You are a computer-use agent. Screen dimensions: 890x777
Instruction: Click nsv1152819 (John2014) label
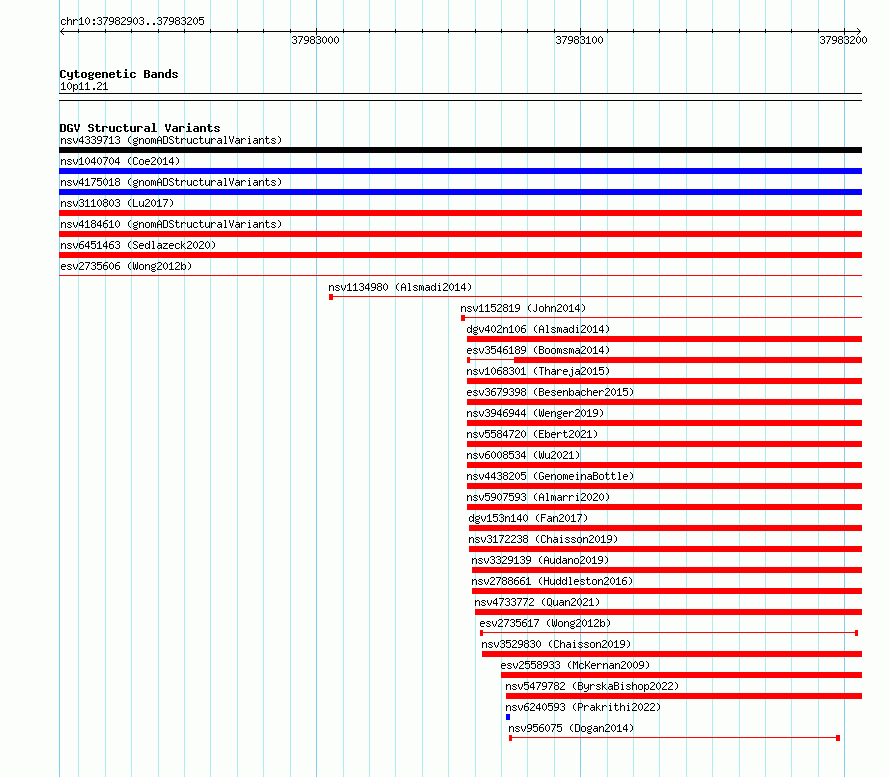523,308
